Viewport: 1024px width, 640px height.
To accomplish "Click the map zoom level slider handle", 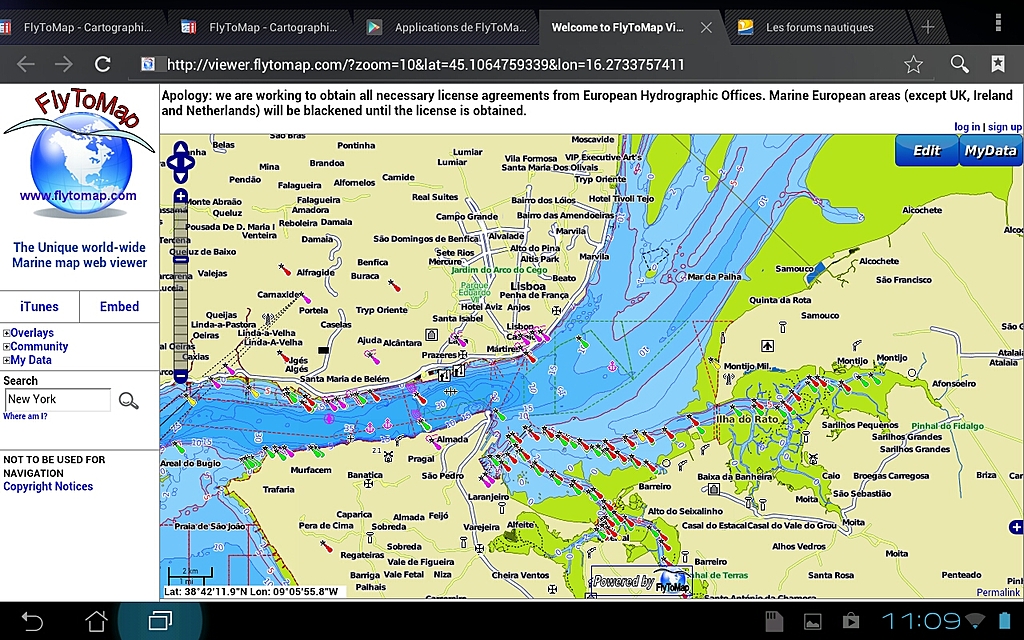I will (181, 259).
